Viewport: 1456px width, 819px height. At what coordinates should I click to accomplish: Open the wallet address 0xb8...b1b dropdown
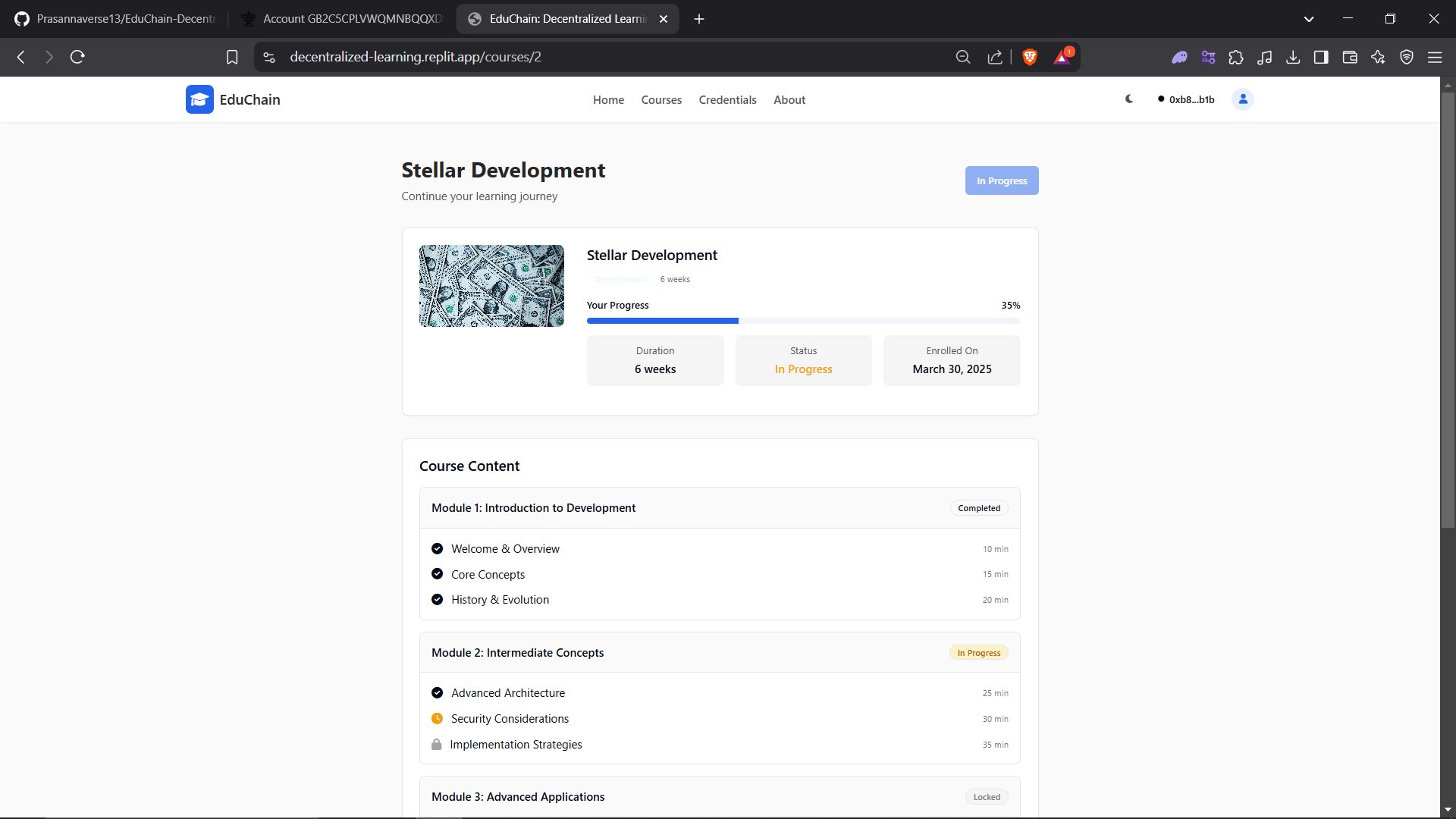(x=1185, y=99)
